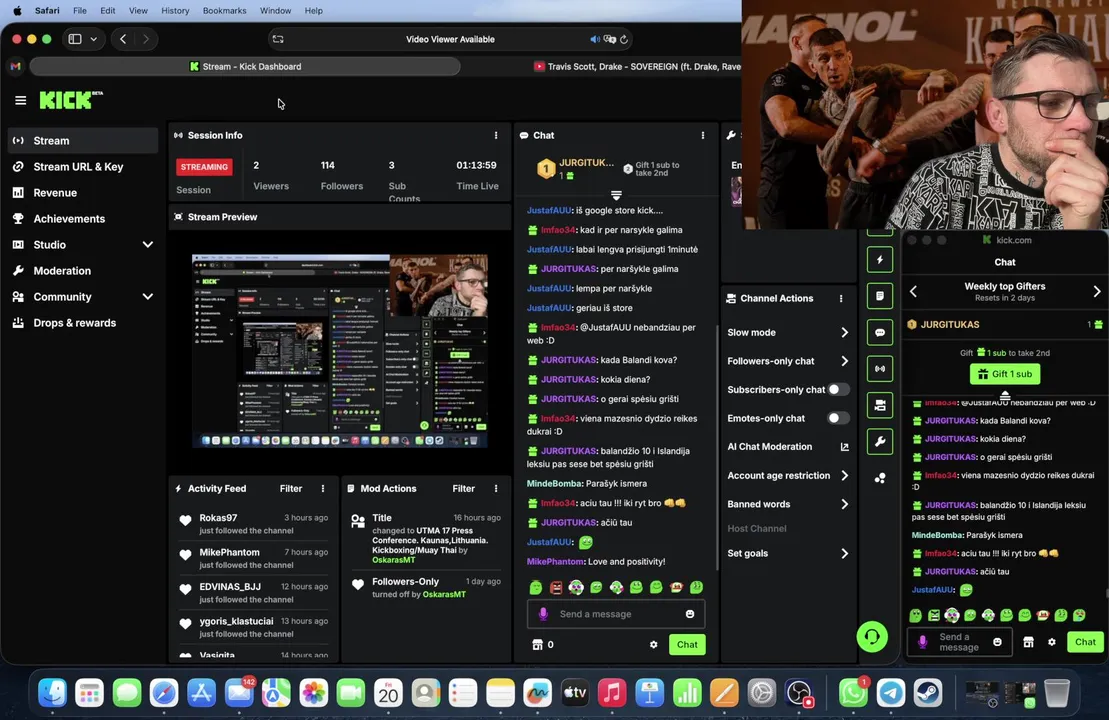
Task: Click the document widget icon in sidebar
Action: click(x=879, y=296)
